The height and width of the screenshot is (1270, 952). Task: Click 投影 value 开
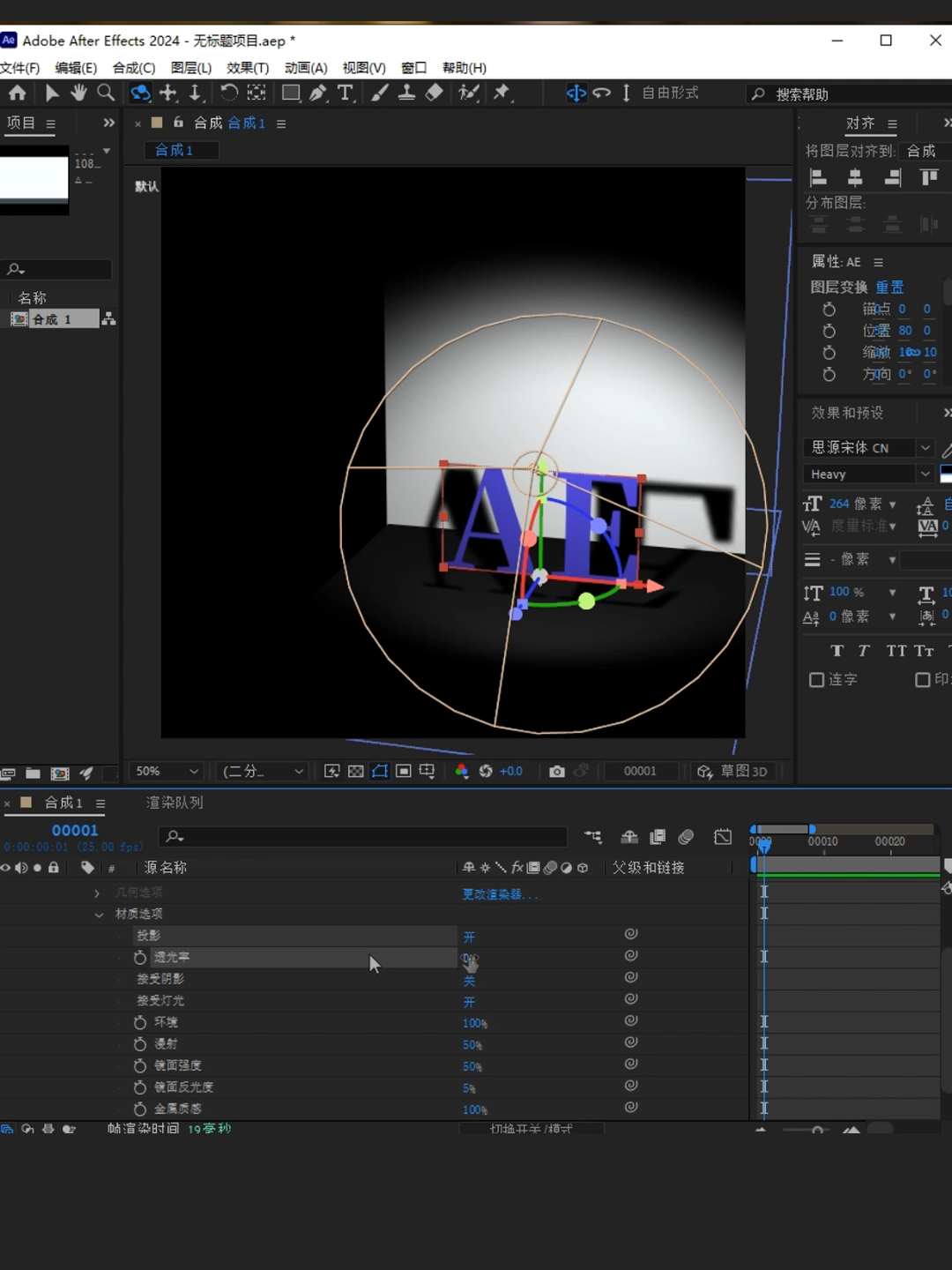click(469, 937)
